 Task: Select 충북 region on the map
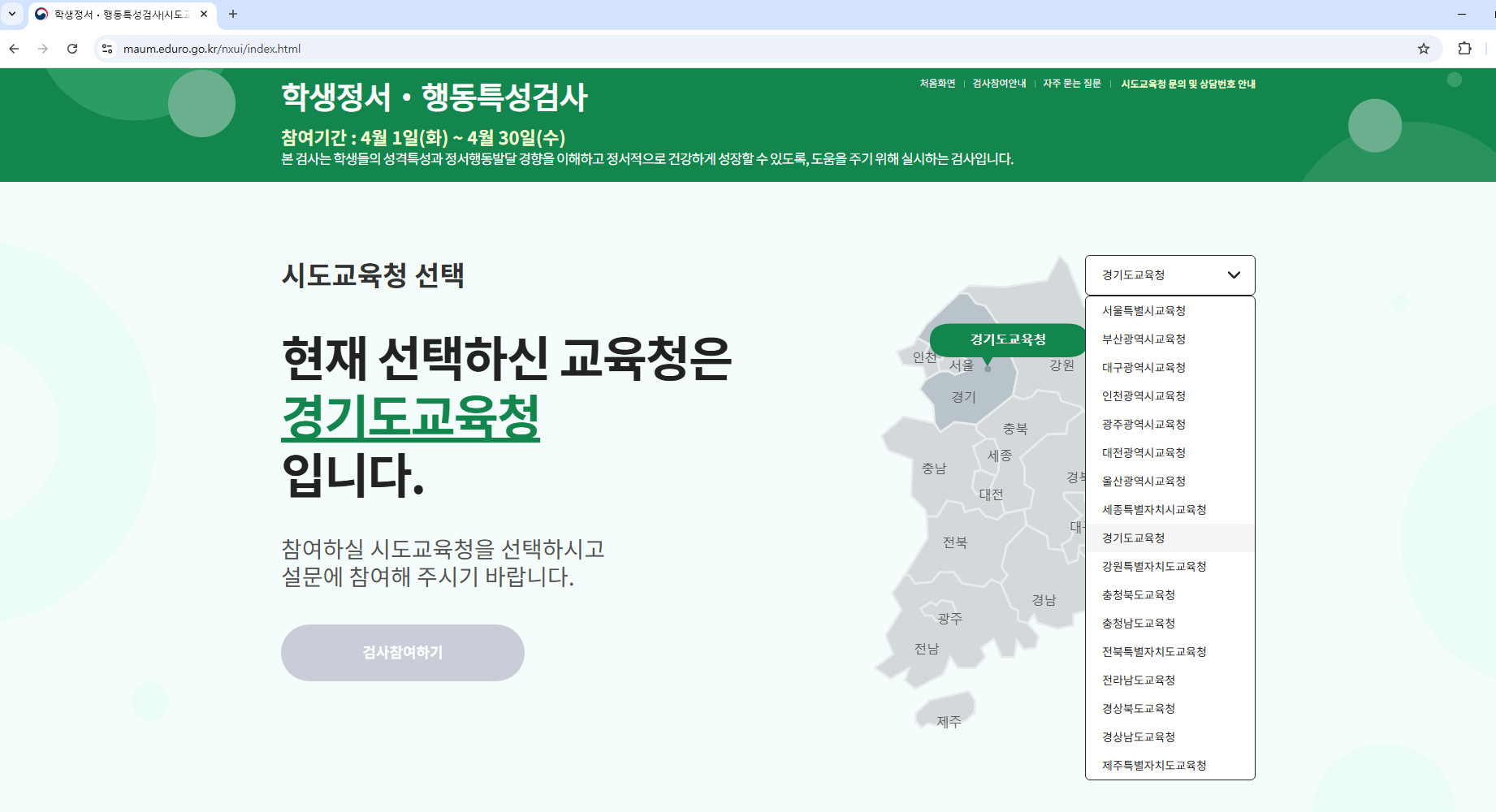pos(1015,429)
